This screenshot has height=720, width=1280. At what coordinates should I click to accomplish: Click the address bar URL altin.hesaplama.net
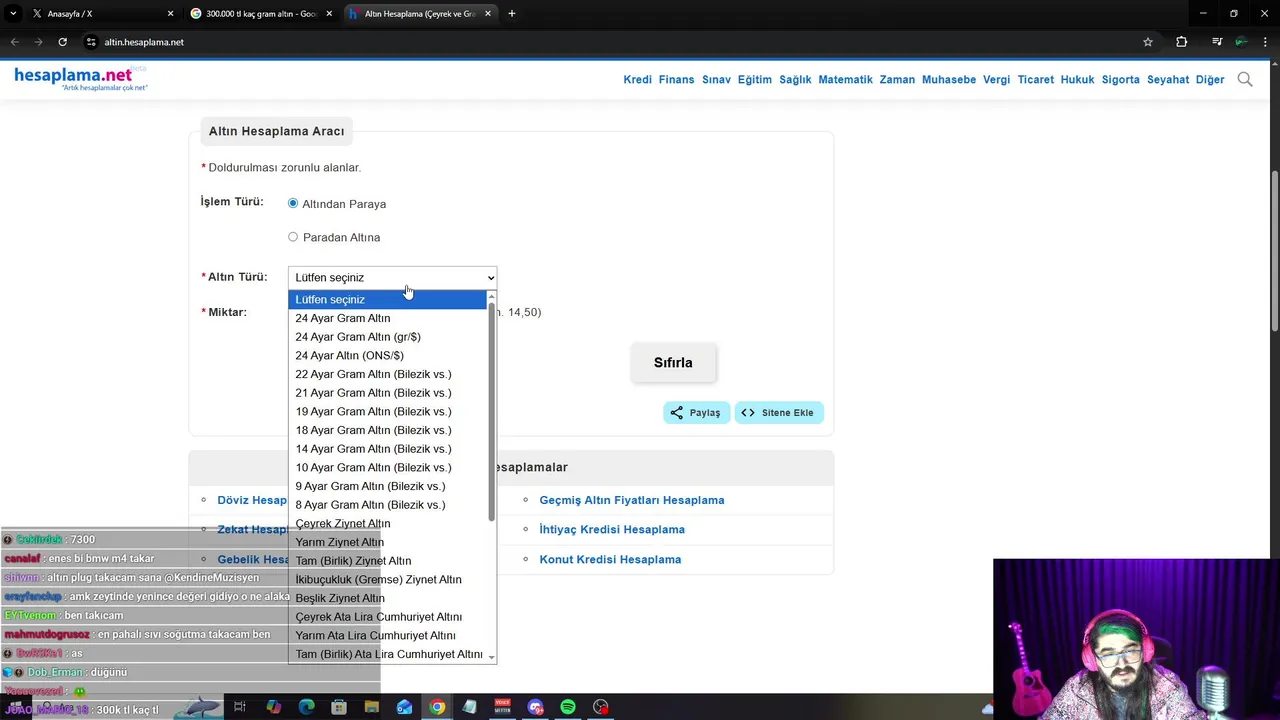point(144,42)
